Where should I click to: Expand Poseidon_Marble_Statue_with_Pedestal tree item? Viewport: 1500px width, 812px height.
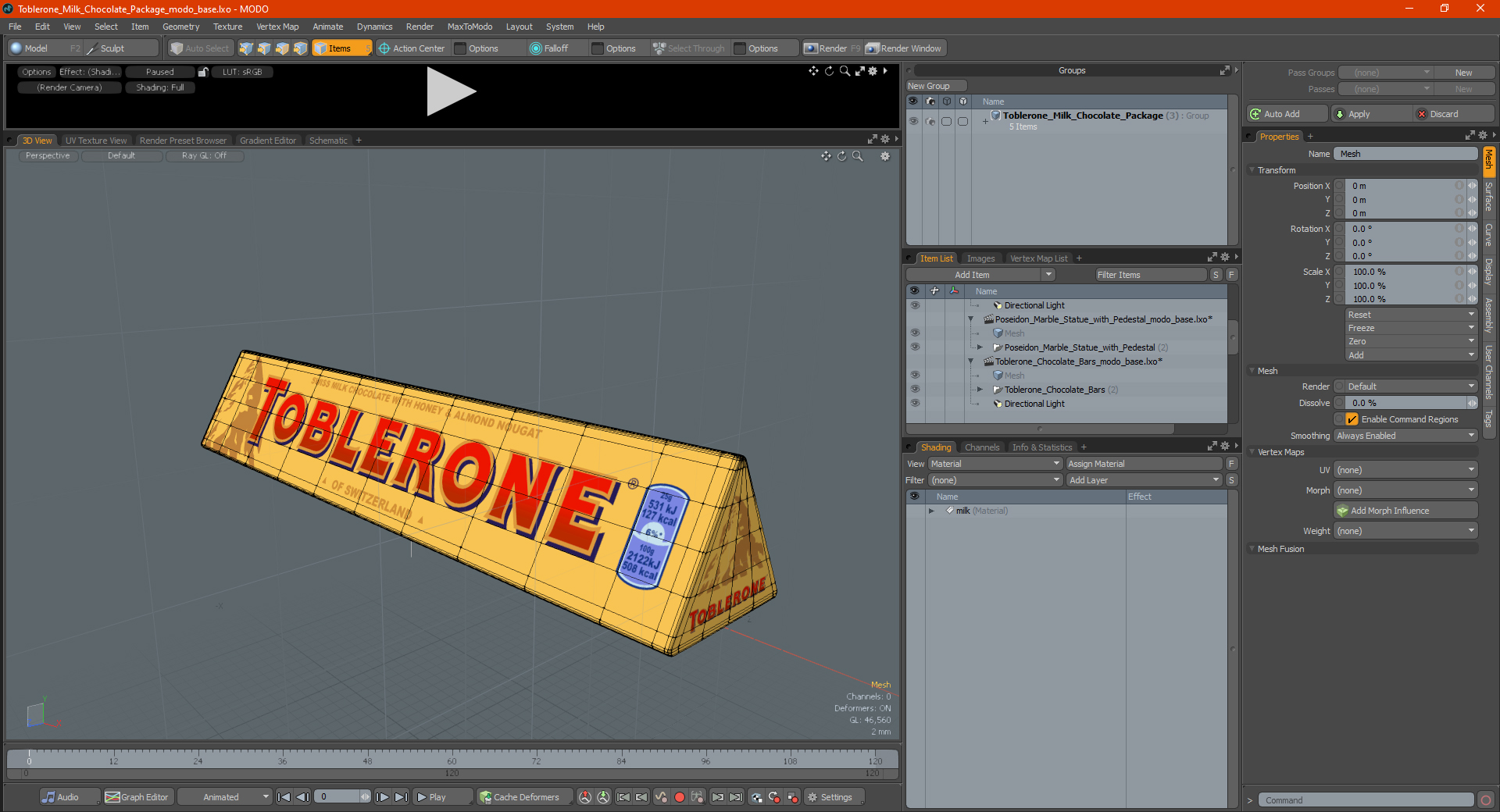click(980, 347)
